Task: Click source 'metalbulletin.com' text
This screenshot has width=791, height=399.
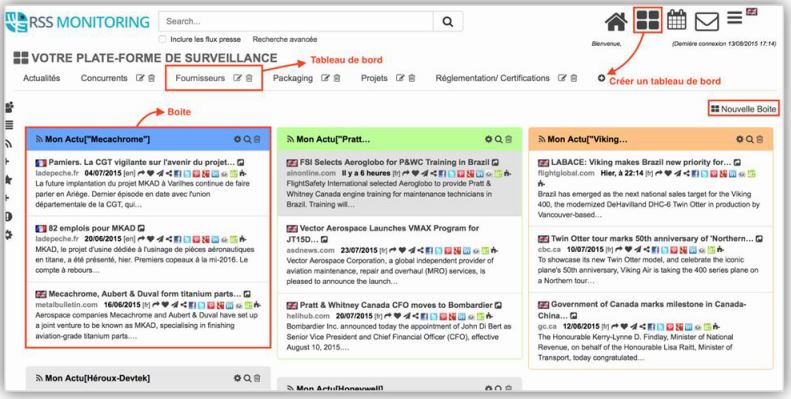Action: (66, 305)
